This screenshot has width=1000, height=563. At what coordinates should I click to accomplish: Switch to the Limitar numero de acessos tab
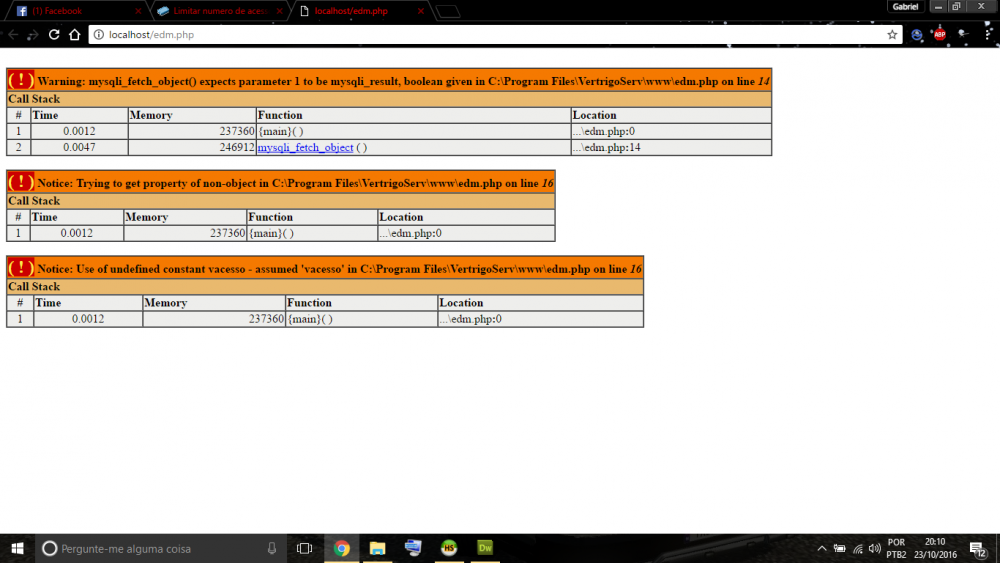[219, 11]
